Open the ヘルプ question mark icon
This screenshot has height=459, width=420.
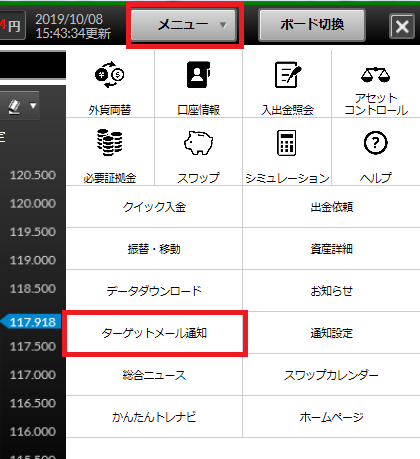coord(376,143)
